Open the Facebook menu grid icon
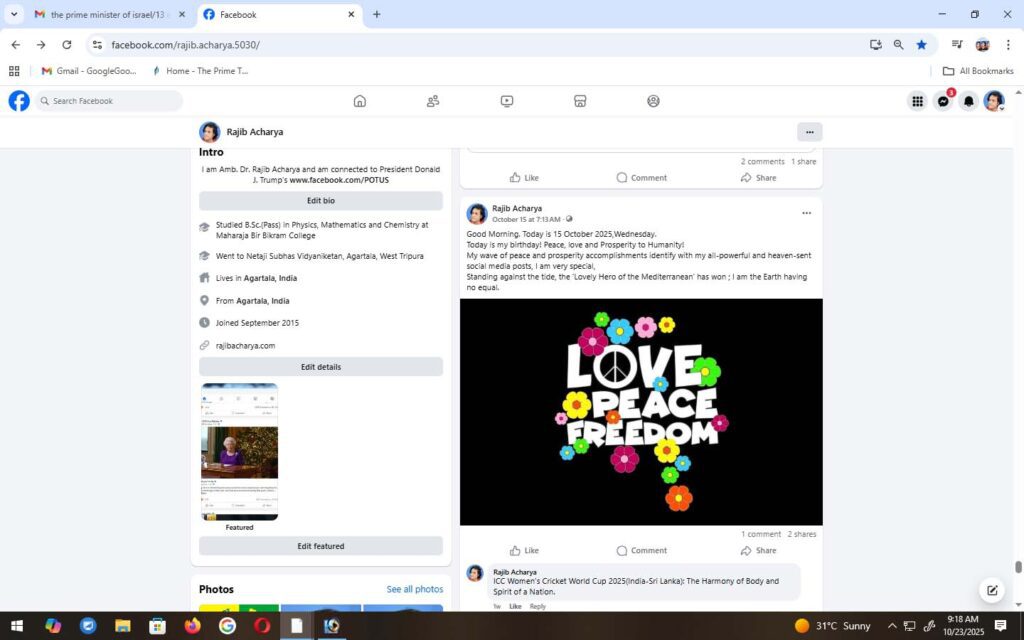This screenshot has width=1024, height=640. [917, 101]
